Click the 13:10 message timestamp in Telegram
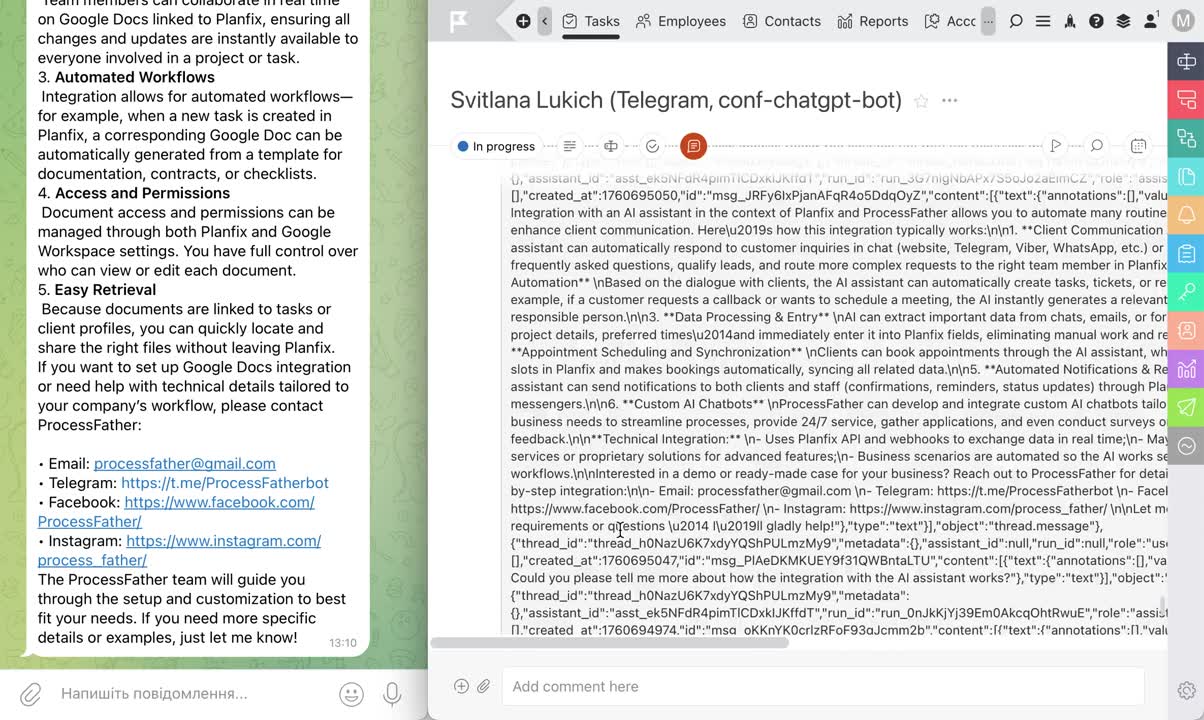Image resolution: width=1204 pixels, height=720 pixels. (343, 643)
